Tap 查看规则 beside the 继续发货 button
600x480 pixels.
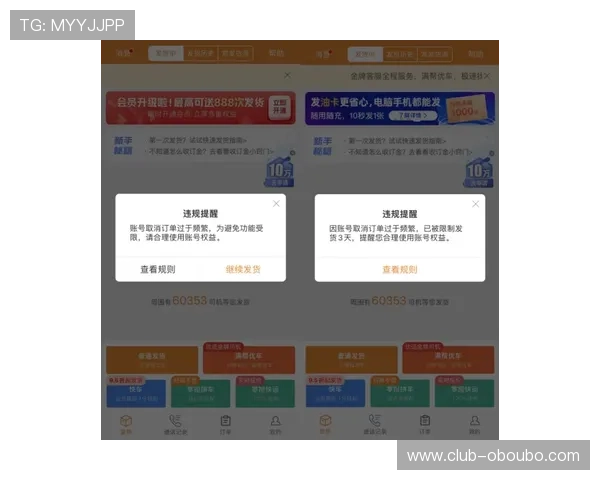158,269
